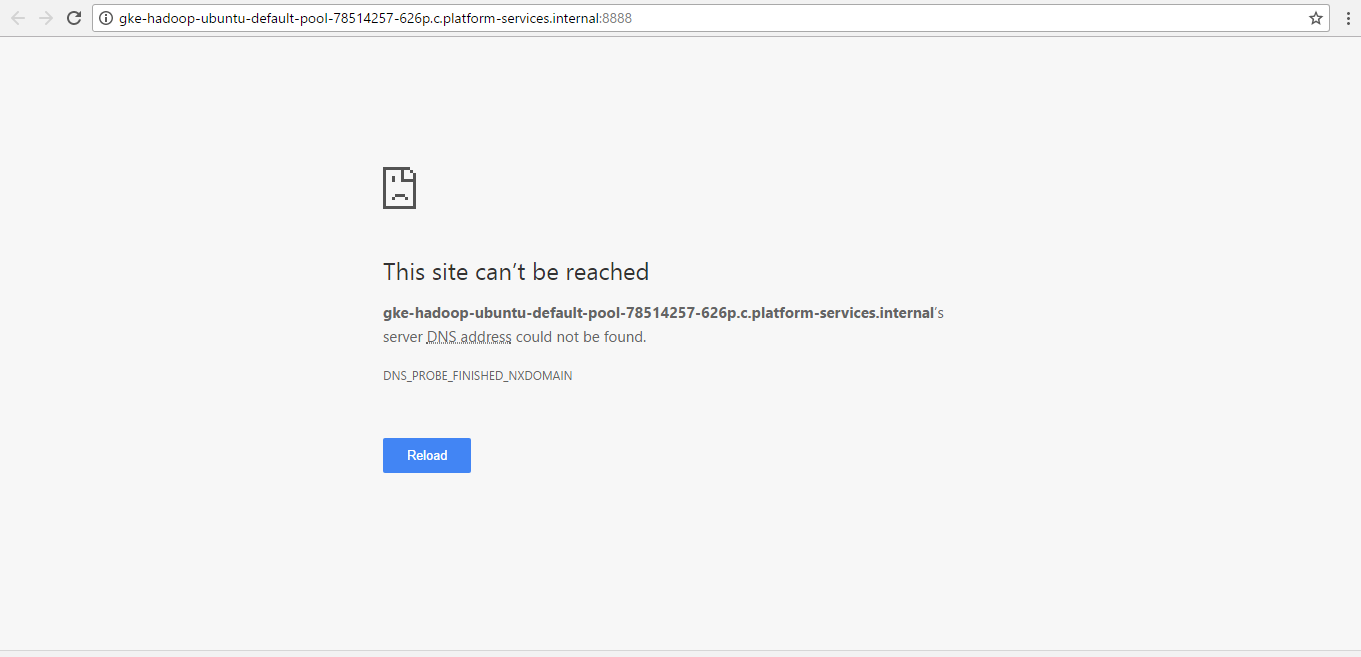
Task: Click the heading This site can't be reached
Action: (x=515, y=271)
